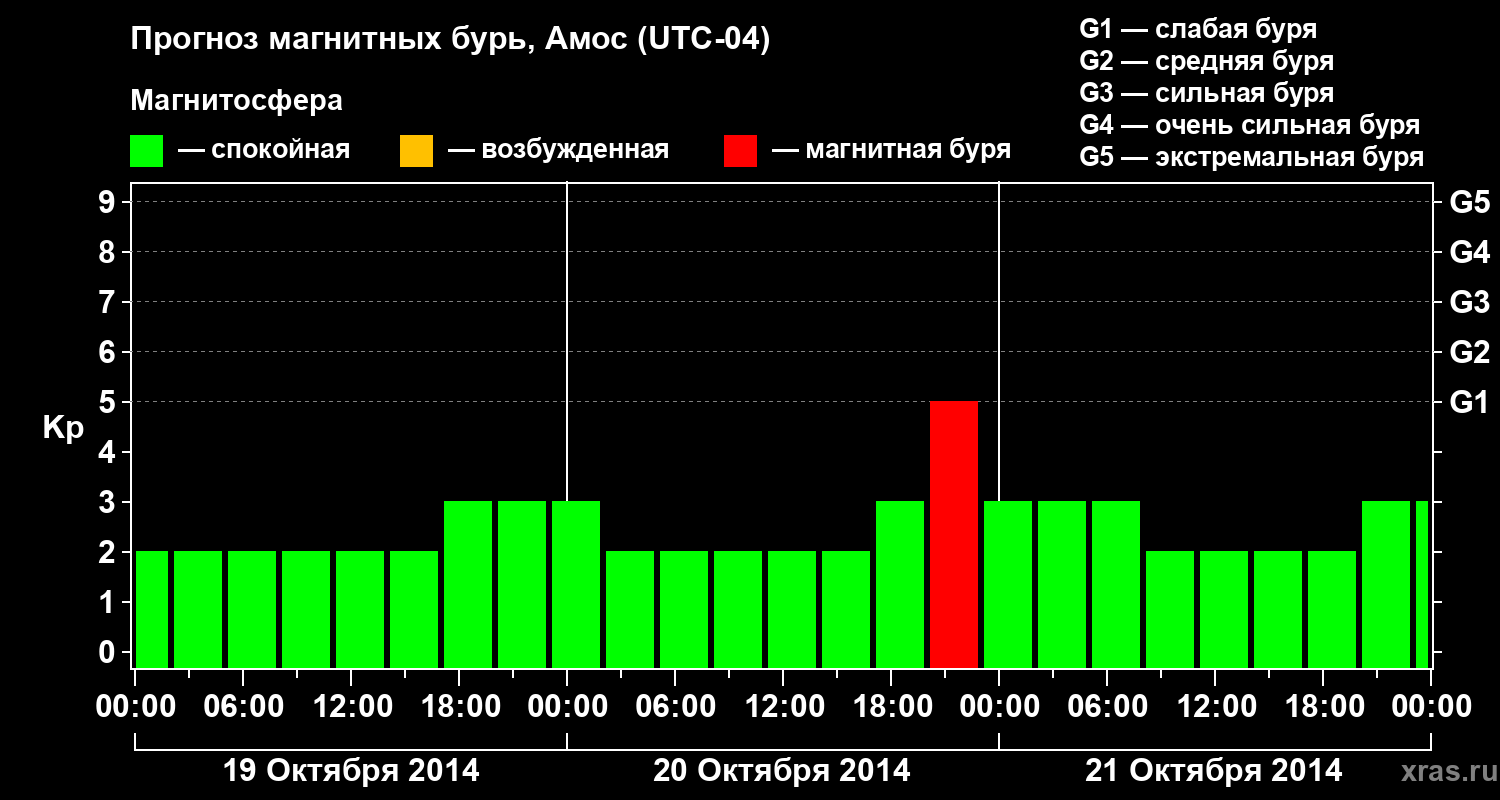Click the G5 right axis label
The height and width of the screenshot is (800, 1500).
pyautogui.click(x=1470, y=203)
